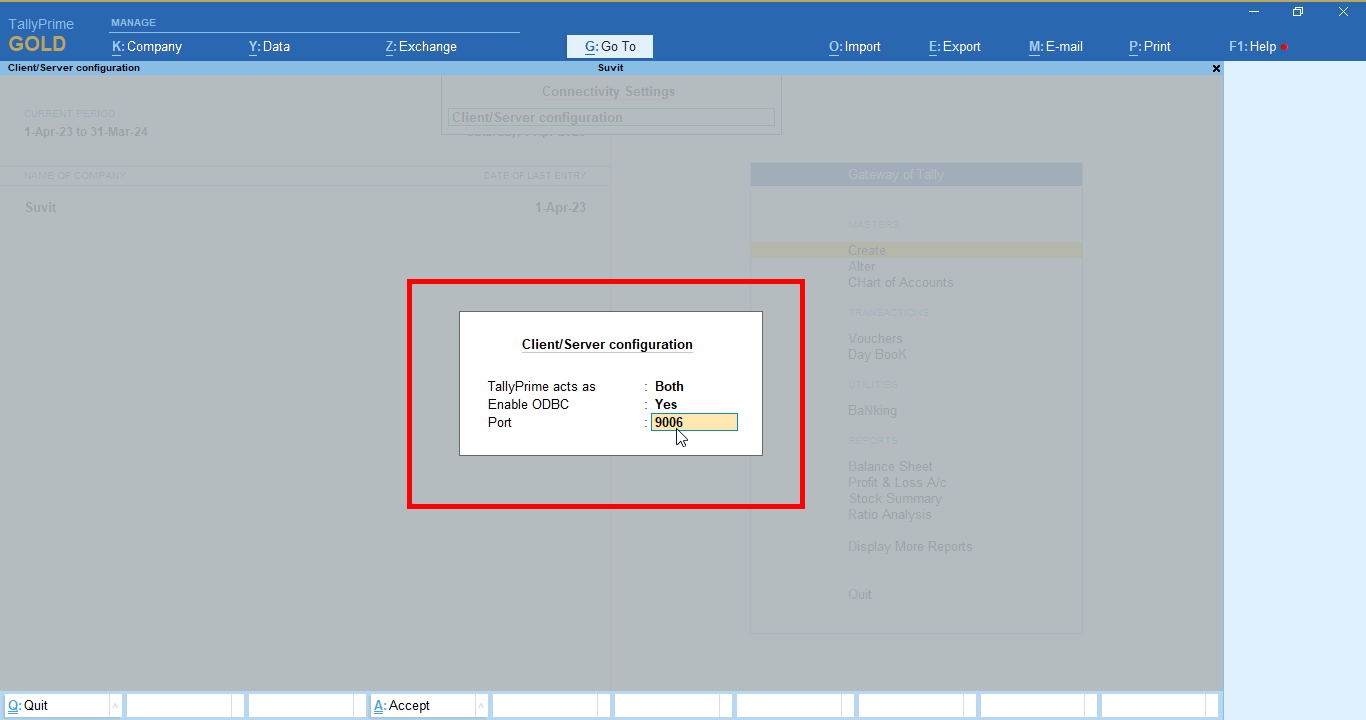This screenshot has width=1366, height=720.
Task: Click 'Day BooK' in the Gateway of Tally
Action: [878, 354]
